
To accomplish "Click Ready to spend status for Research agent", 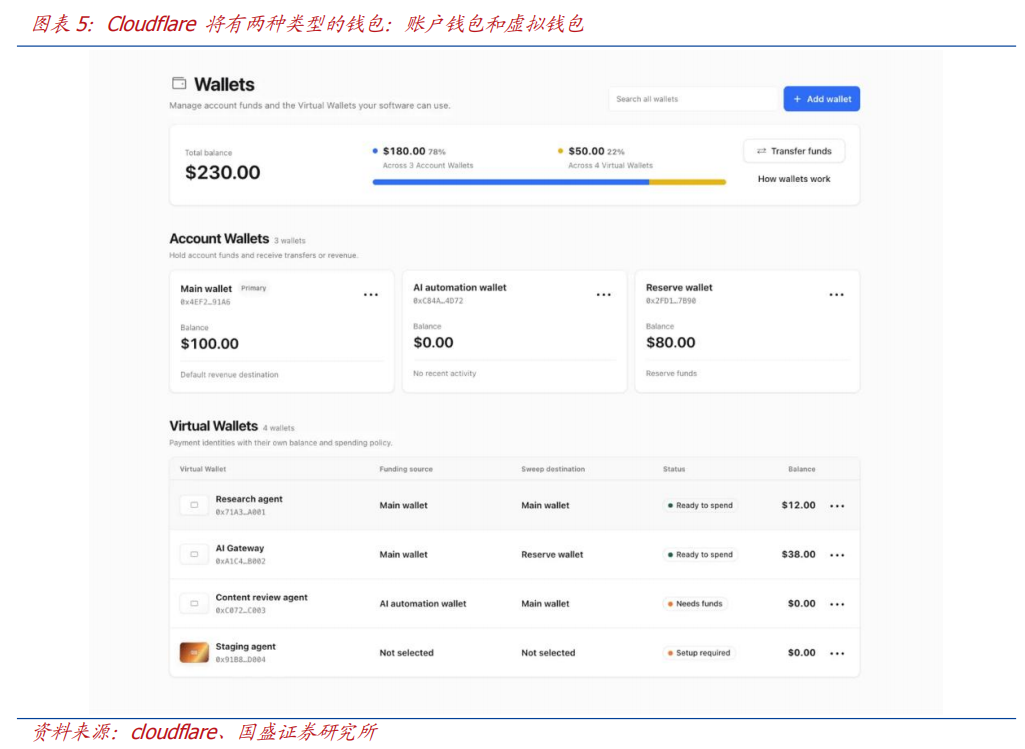I will pyautogui.click(x=700, y=505).
